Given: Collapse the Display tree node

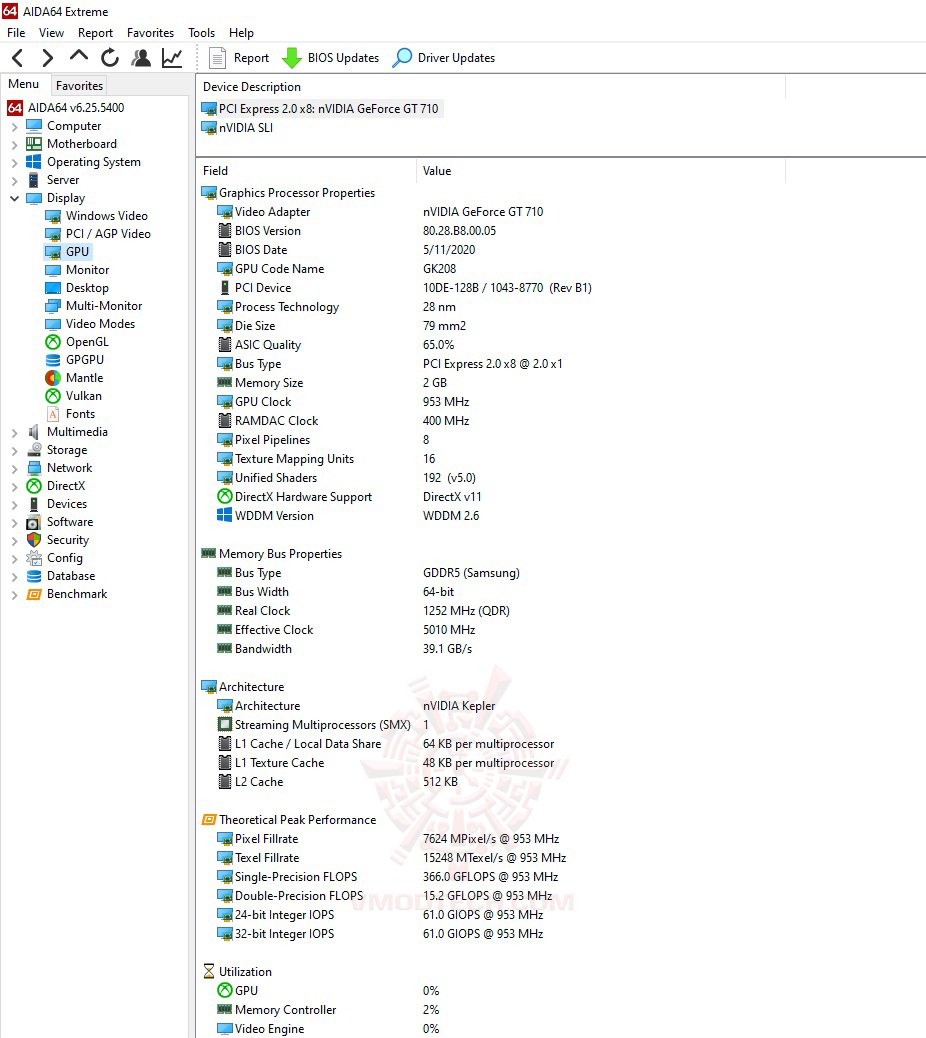Looking at the screenshot, I should pos(13,197).
